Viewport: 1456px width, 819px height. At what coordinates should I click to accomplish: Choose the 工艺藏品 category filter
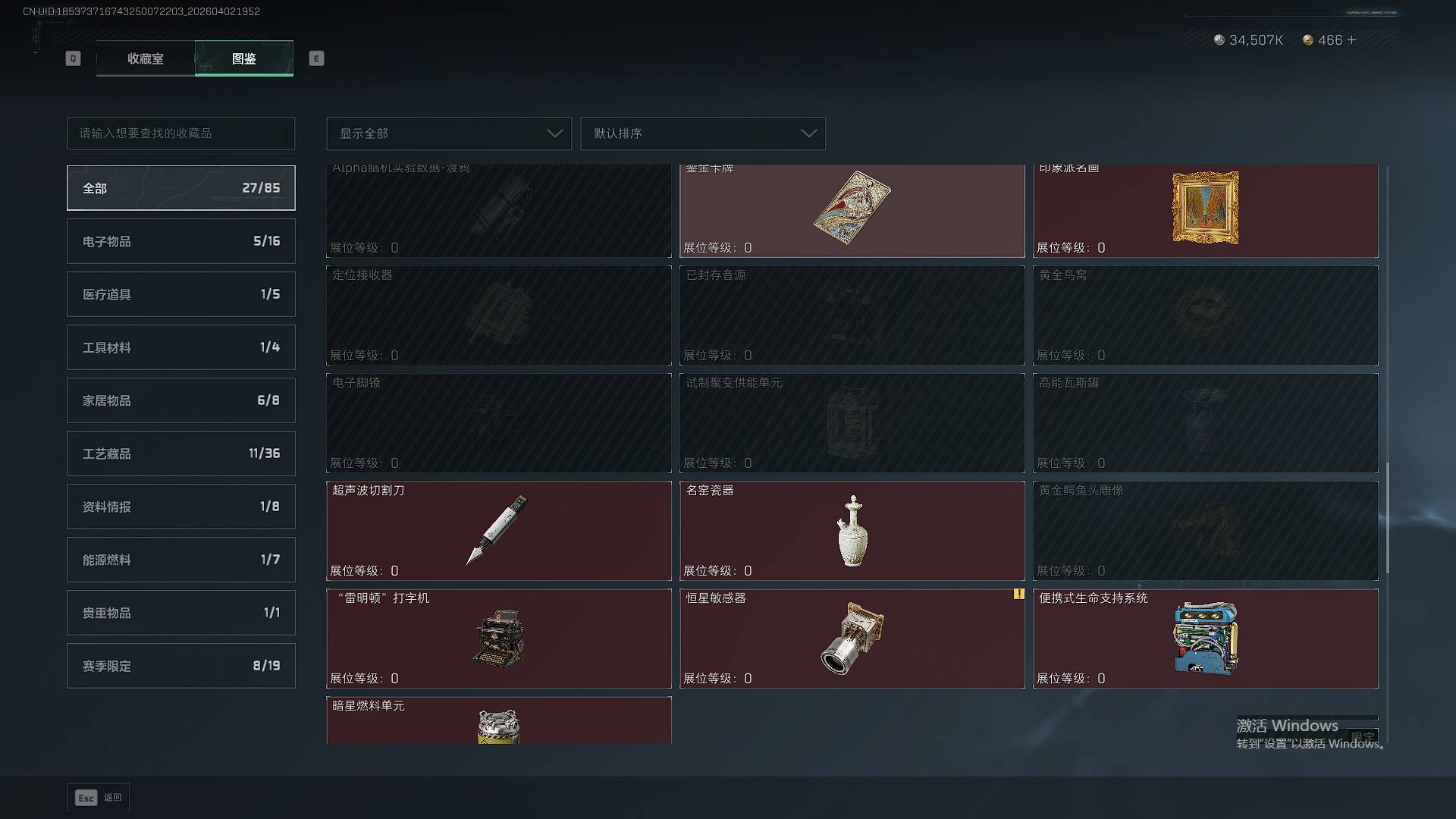pyautogui.click(x=181, y=453)
